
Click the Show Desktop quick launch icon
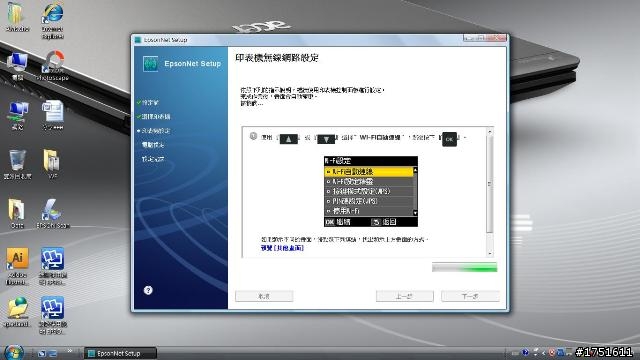point(42,353)
